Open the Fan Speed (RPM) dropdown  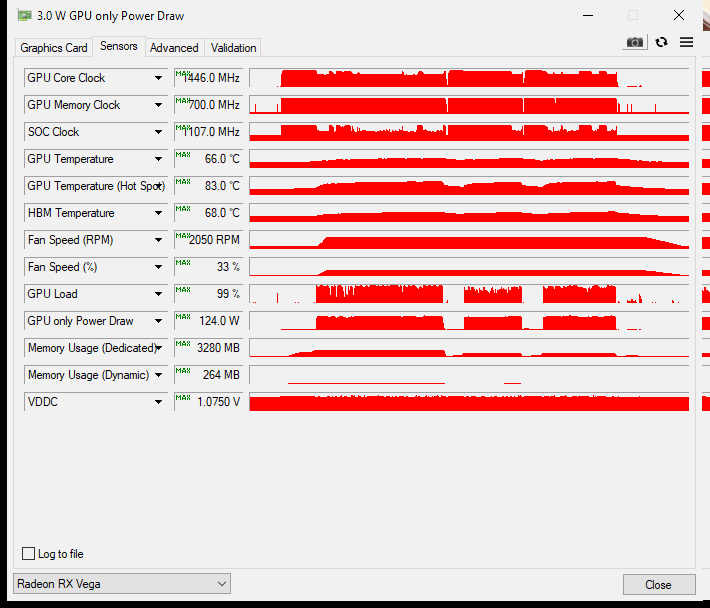[158, 240]
